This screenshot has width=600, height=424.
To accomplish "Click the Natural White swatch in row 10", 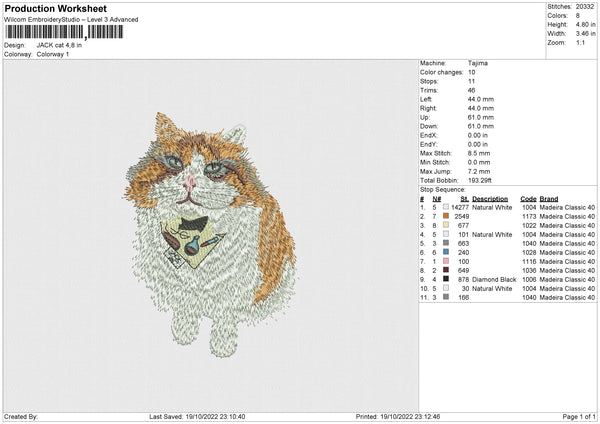I will pyautogui.click(x=446, y=288).
